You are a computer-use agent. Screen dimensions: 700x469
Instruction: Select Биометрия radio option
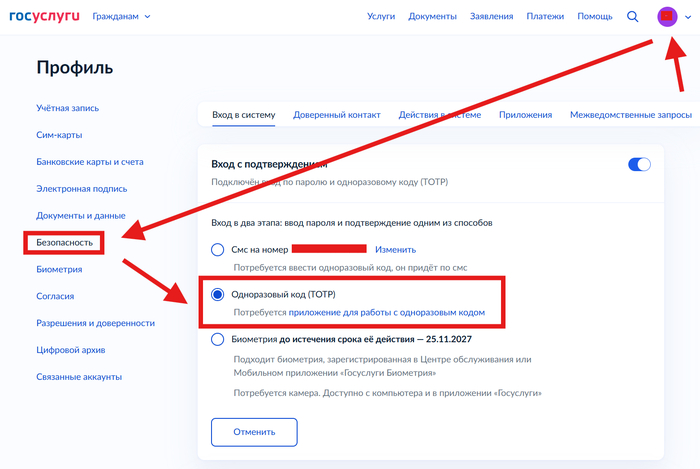[218, 339]
